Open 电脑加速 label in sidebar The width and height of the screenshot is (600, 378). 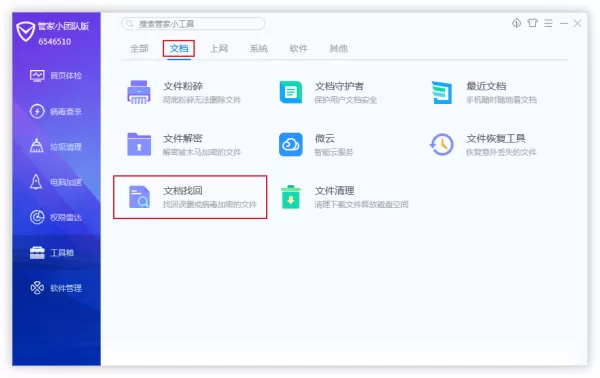coord(66,182)
